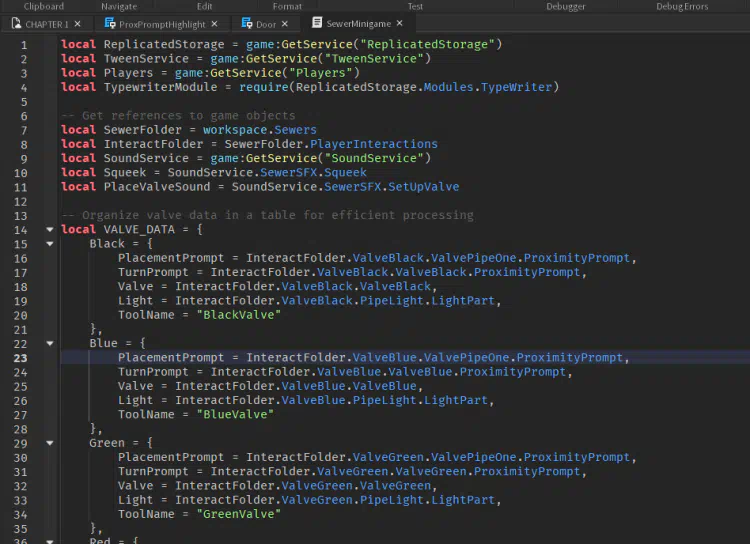Open the Format ribbon section
This screenshot has width=750, height=544.
tap(287, 6)
